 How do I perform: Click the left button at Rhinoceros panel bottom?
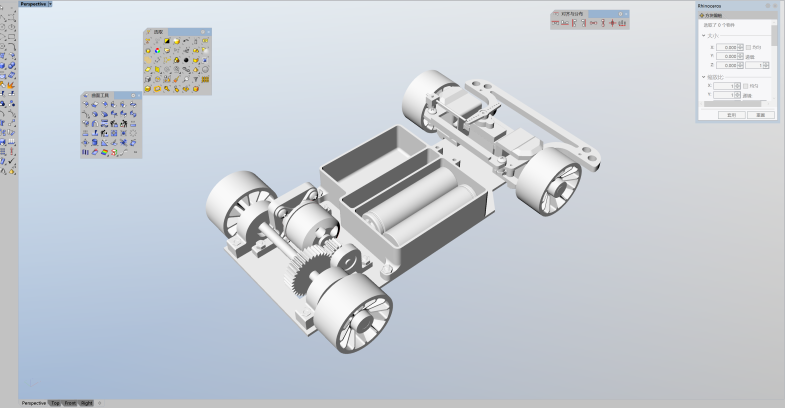point(731,115)
